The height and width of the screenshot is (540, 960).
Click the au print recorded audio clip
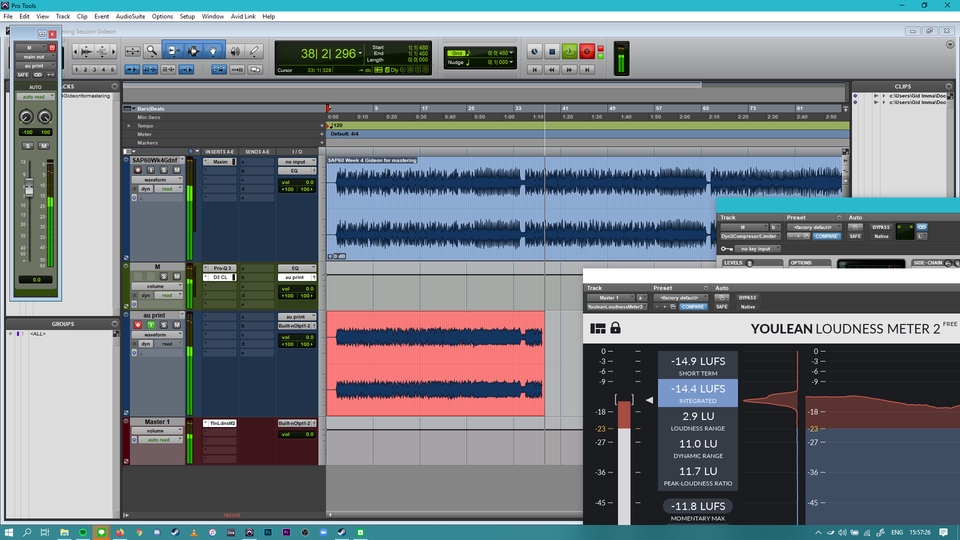[435, 364]
